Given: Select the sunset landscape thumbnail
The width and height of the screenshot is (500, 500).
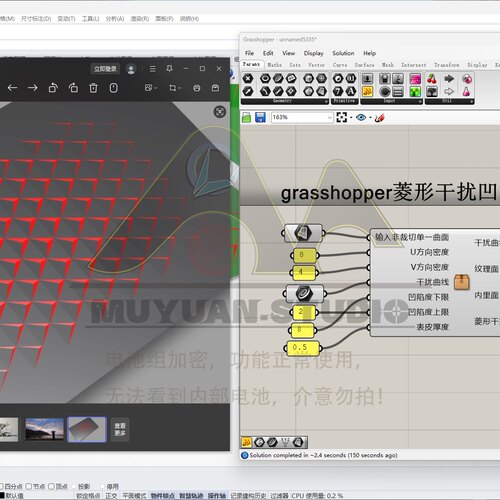Looking at the screenshot, I should point(44,429).
